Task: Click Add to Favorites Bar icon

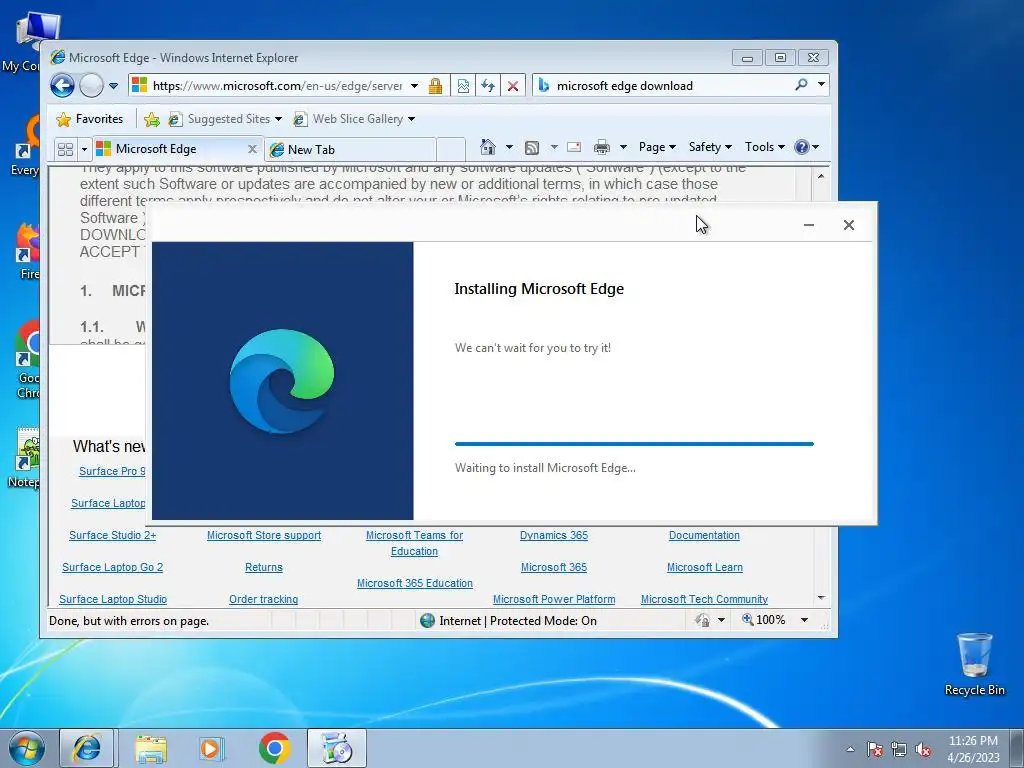Action: tap(152, 119)
